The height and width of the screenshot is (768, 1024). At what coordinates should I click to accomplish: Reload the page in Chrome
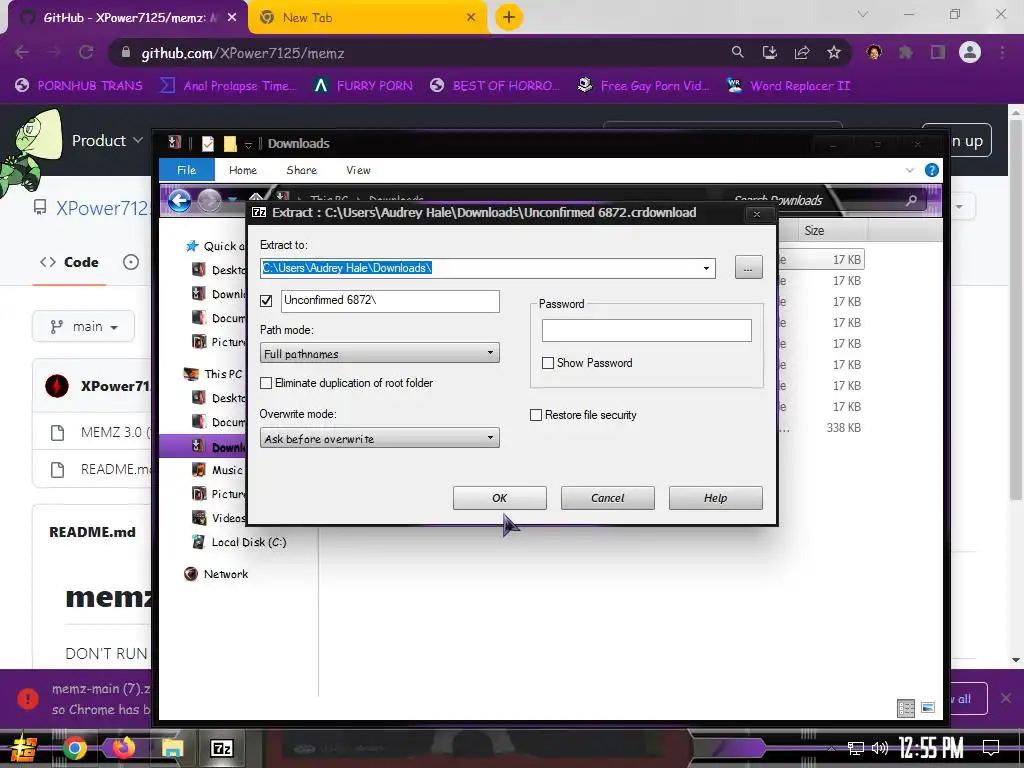(x=86, y=53)
